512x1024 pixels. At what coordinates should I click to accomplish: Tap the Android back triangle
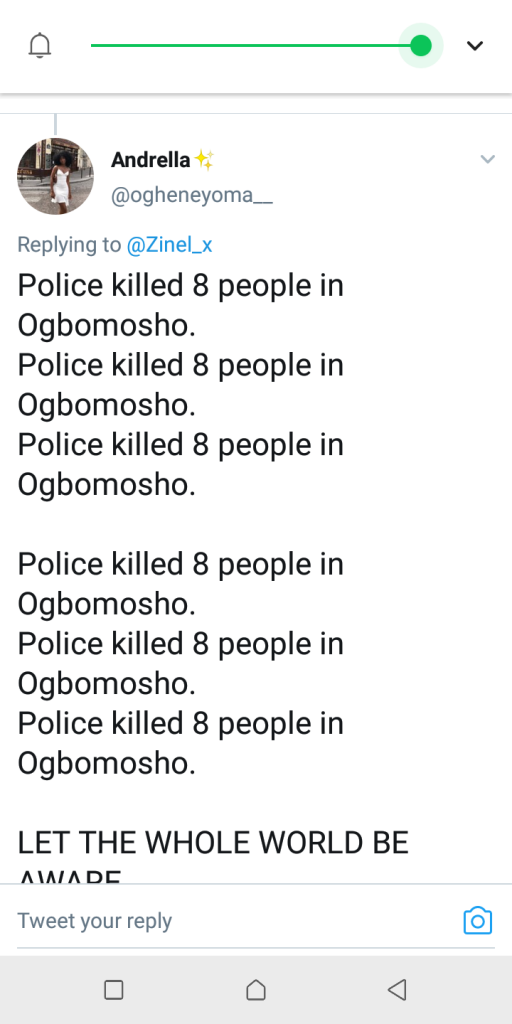coord(398,989)
